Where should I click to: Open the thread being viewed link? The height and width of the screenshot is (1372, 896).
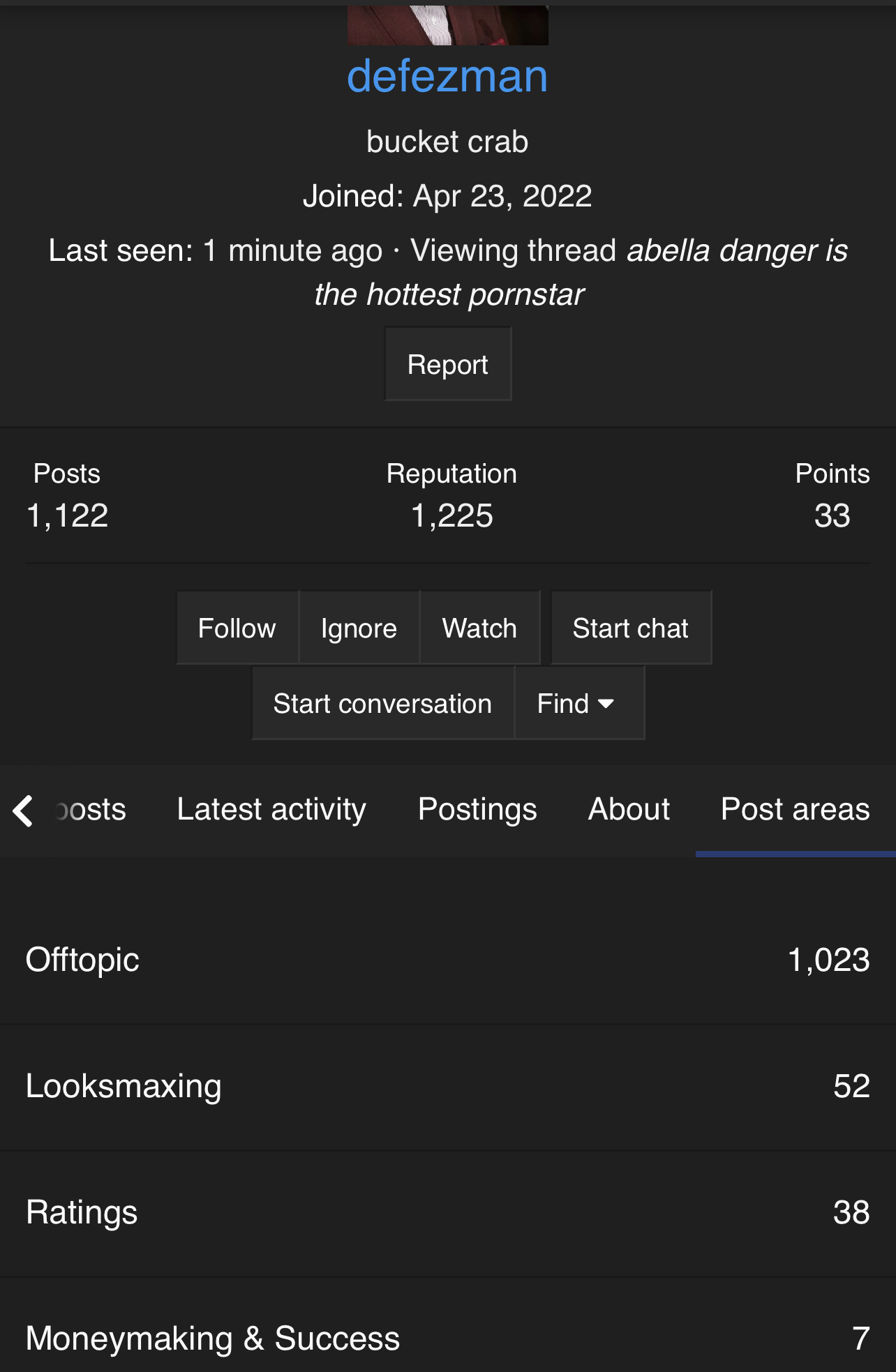581,272
